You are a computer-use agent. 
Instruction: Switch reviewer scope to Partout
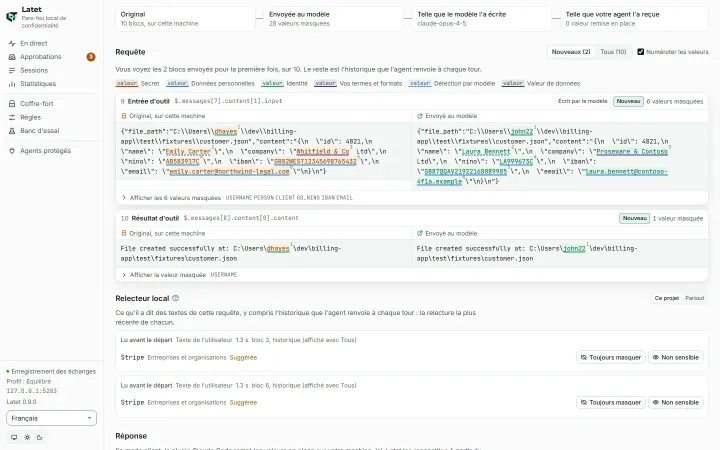coord(694,298)
